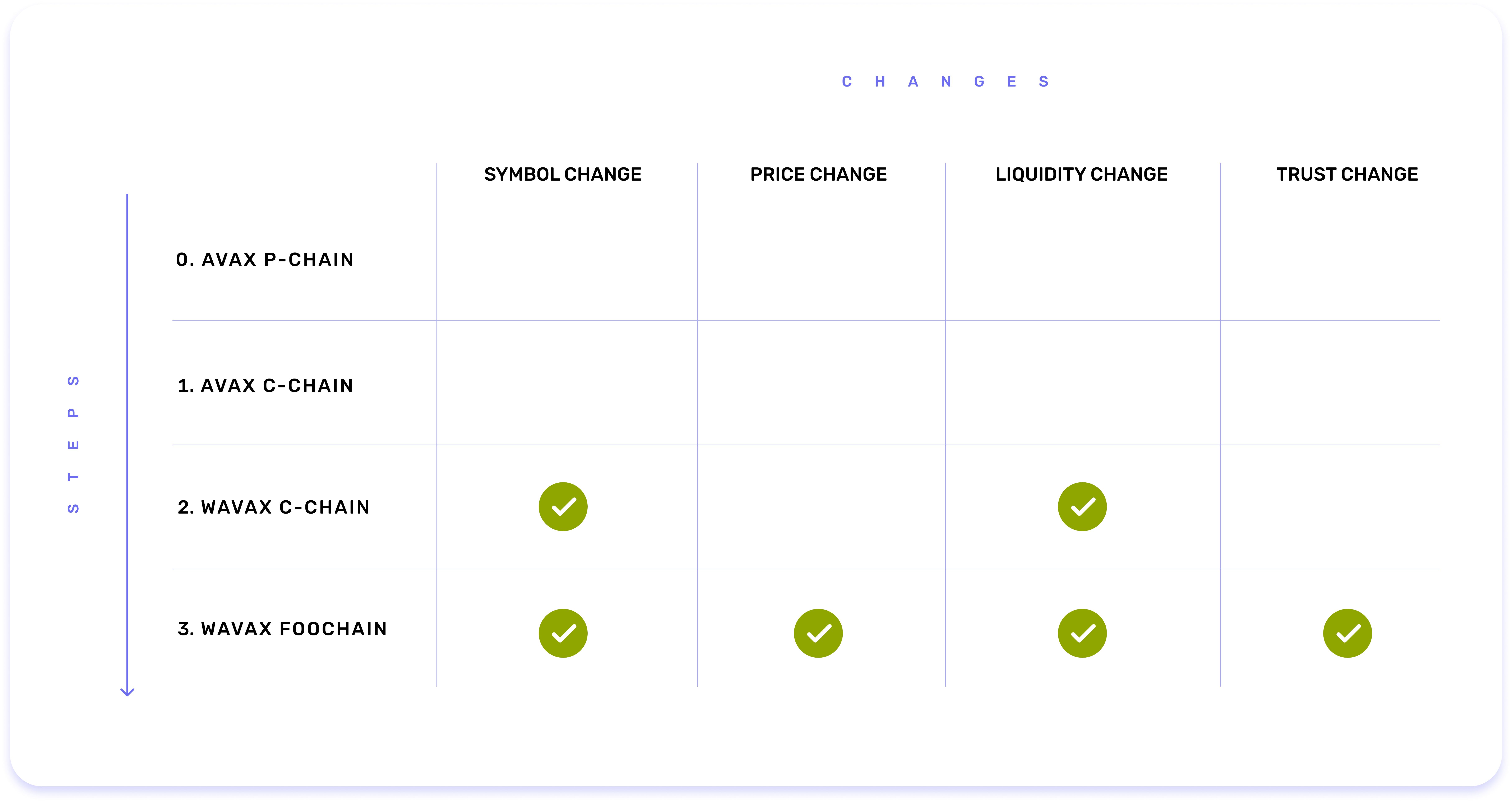Screen dimensions: 1512x802
Task: Click the WAVAX Foochain symbol change checkmark
Action: pyautogui.click(x=563, y=633)
